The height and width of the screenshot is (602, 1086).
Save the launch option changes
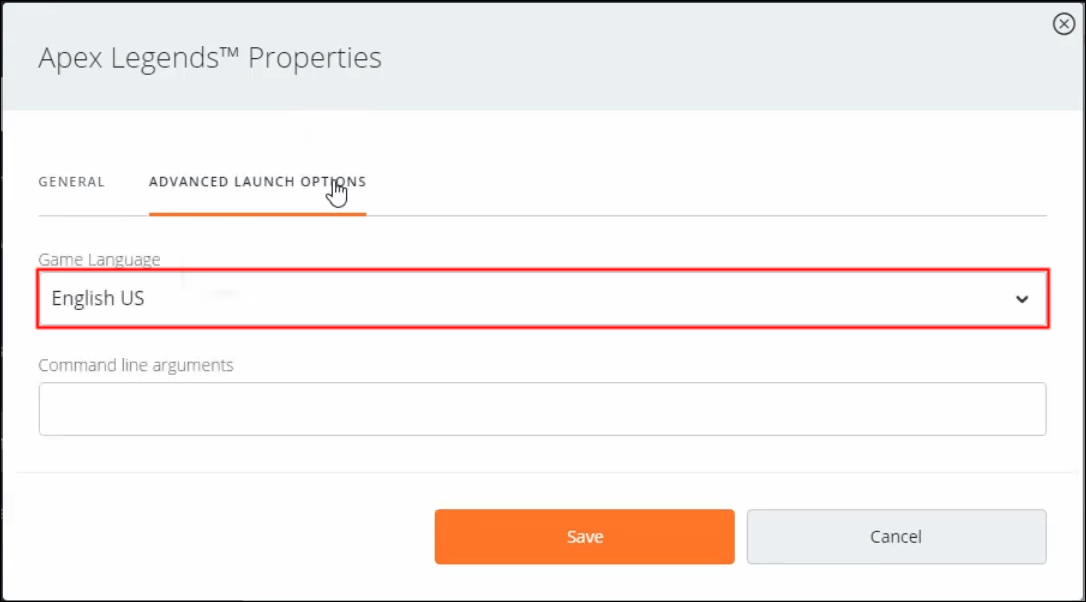[x=585, y=537]
